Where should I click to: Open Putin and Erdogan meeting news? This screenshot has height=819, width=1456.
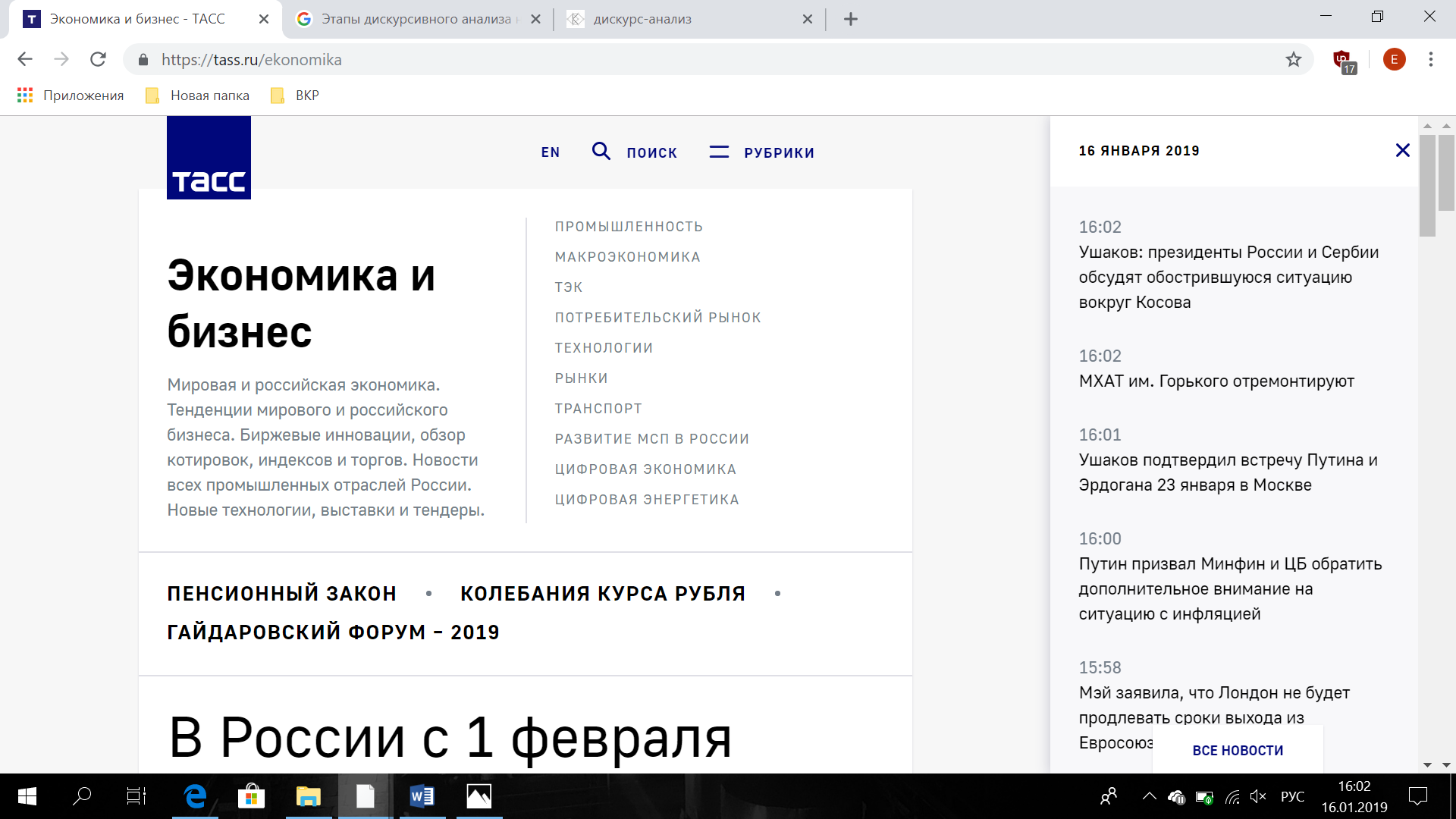point(1228,472)
